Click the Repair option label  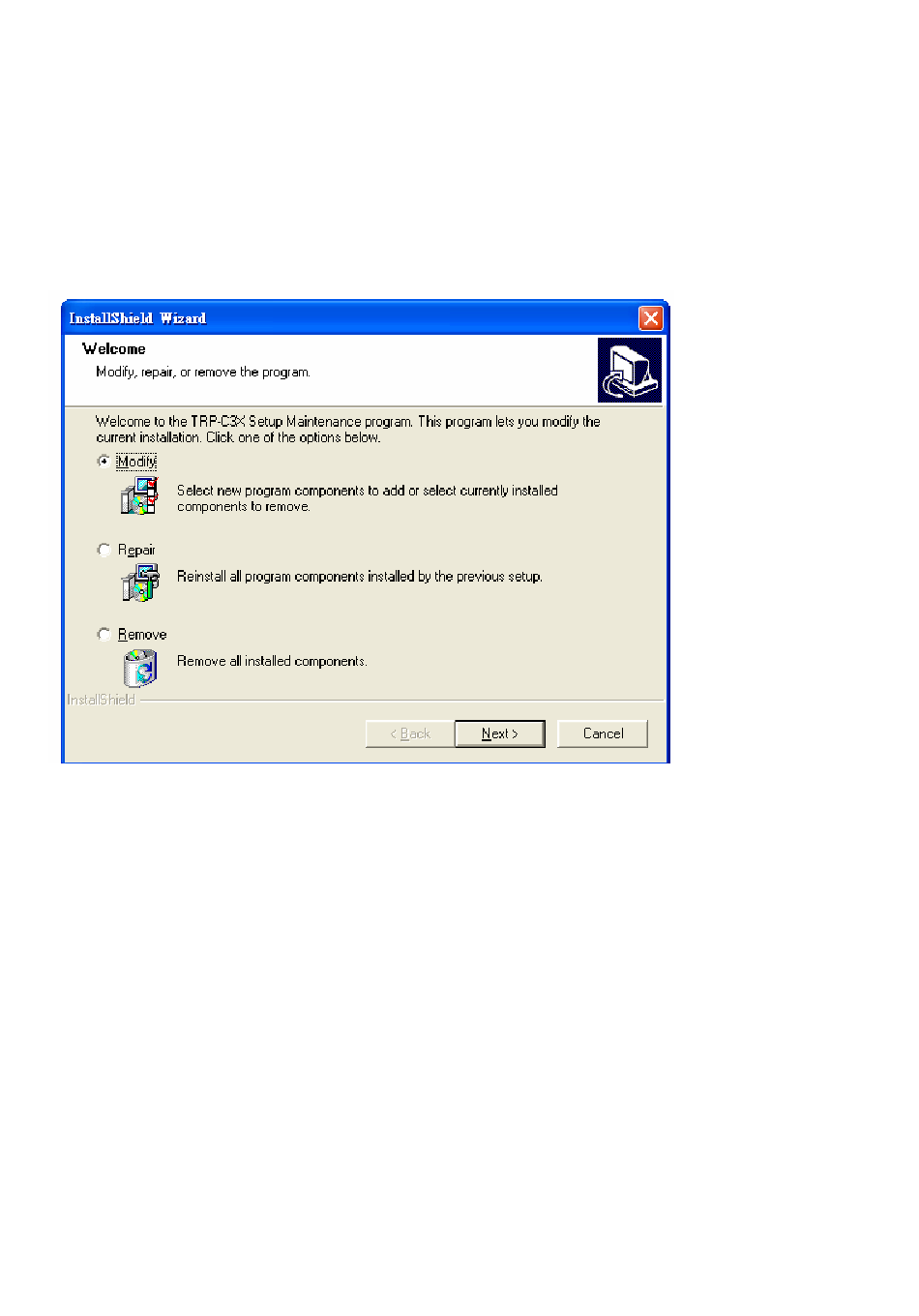(136, 550)
